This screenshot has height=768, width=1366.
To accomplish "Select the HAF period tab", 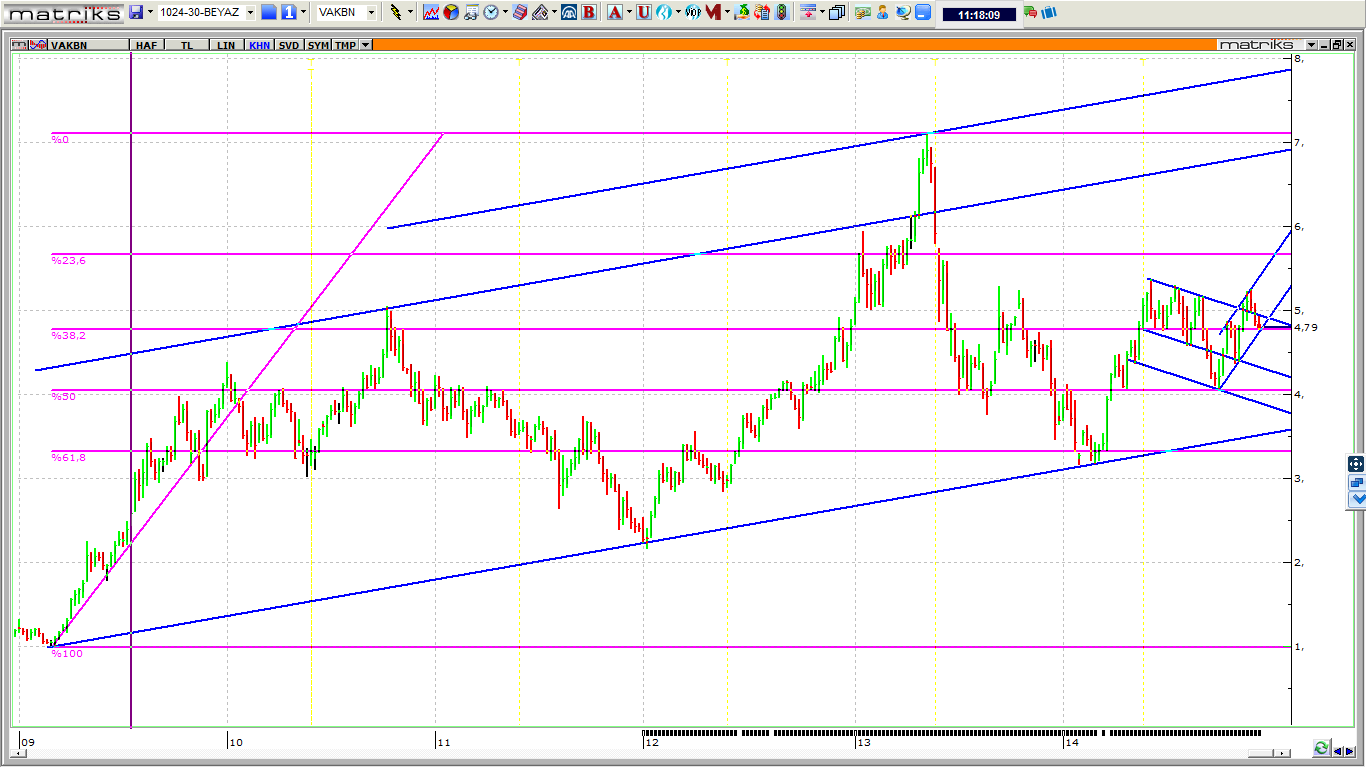I will click(x=146, y=45).
